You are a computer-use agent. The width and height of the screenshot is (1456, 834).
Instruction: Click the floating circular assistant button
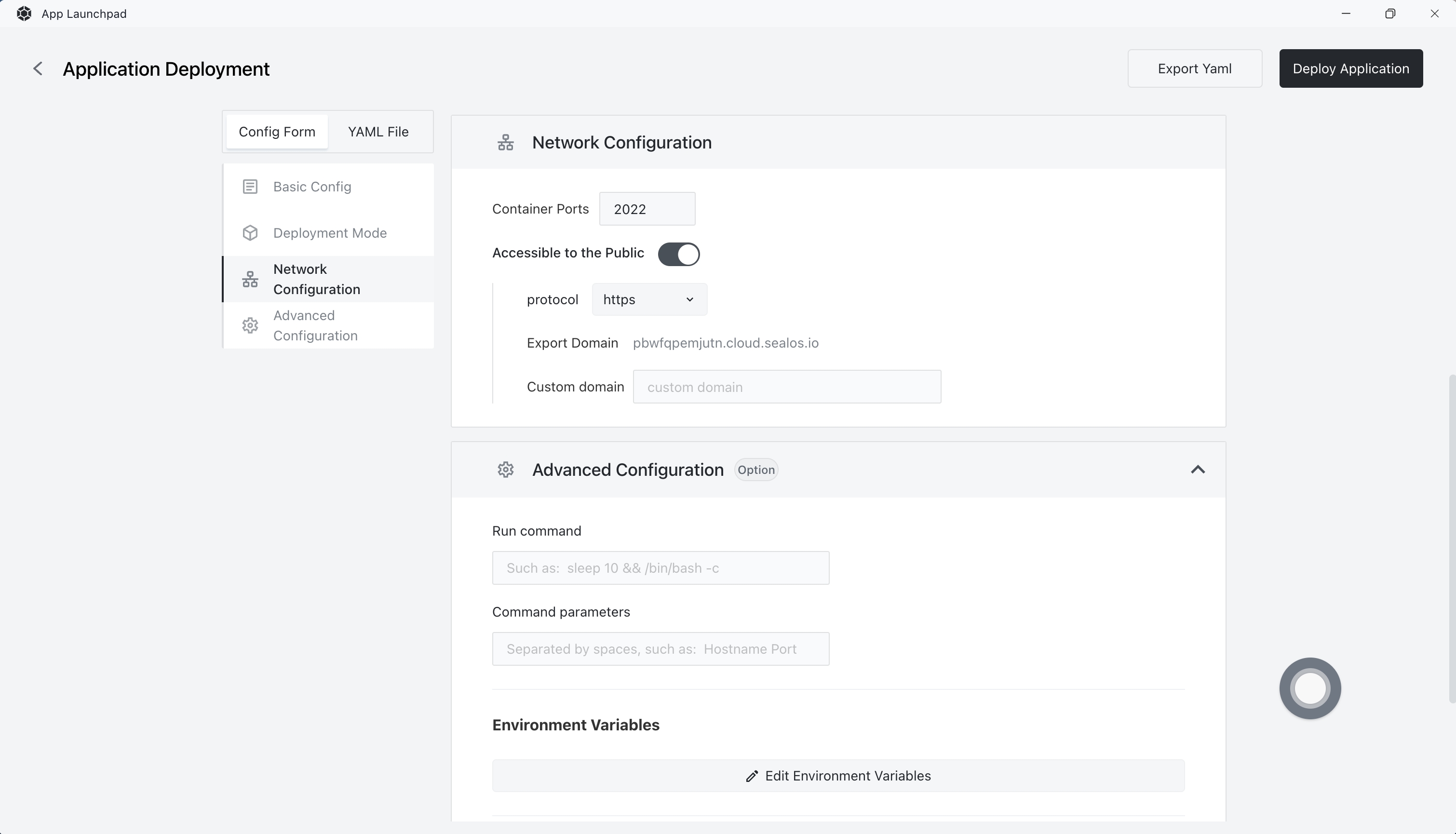click(x=1309, y=688)
